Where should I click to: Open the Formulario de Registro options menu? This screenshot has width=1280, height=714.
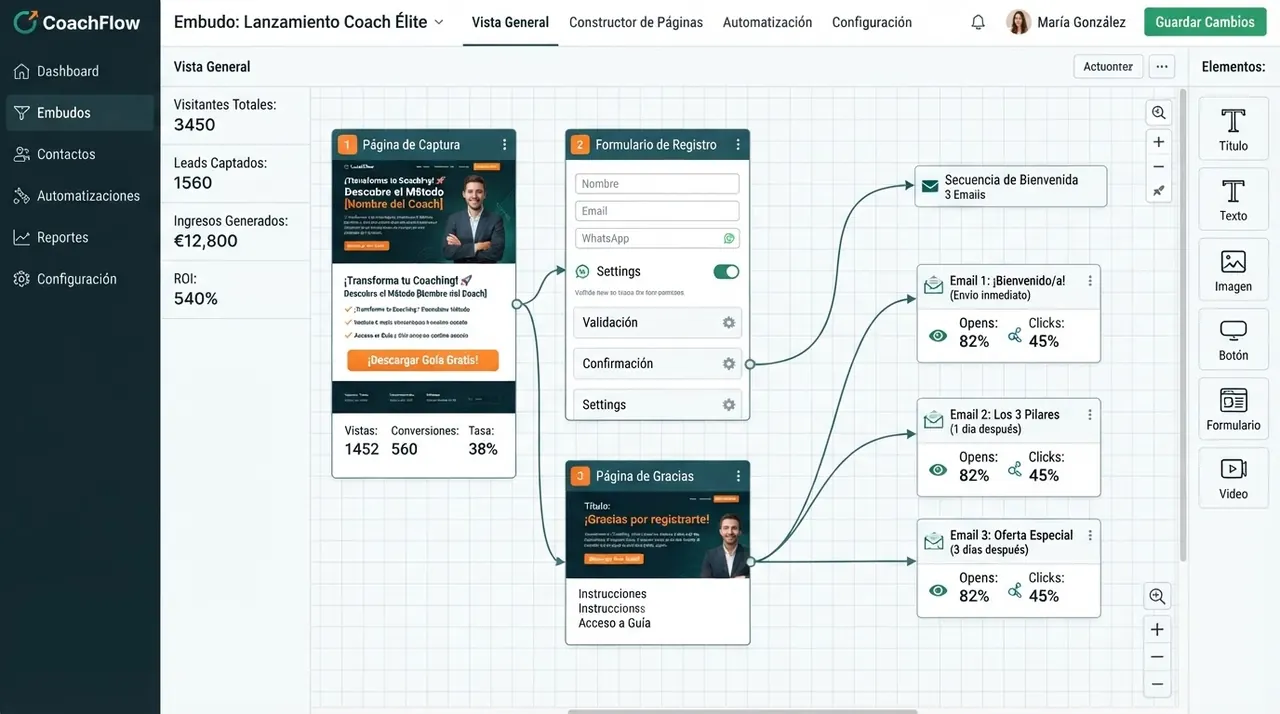(738, 145)
